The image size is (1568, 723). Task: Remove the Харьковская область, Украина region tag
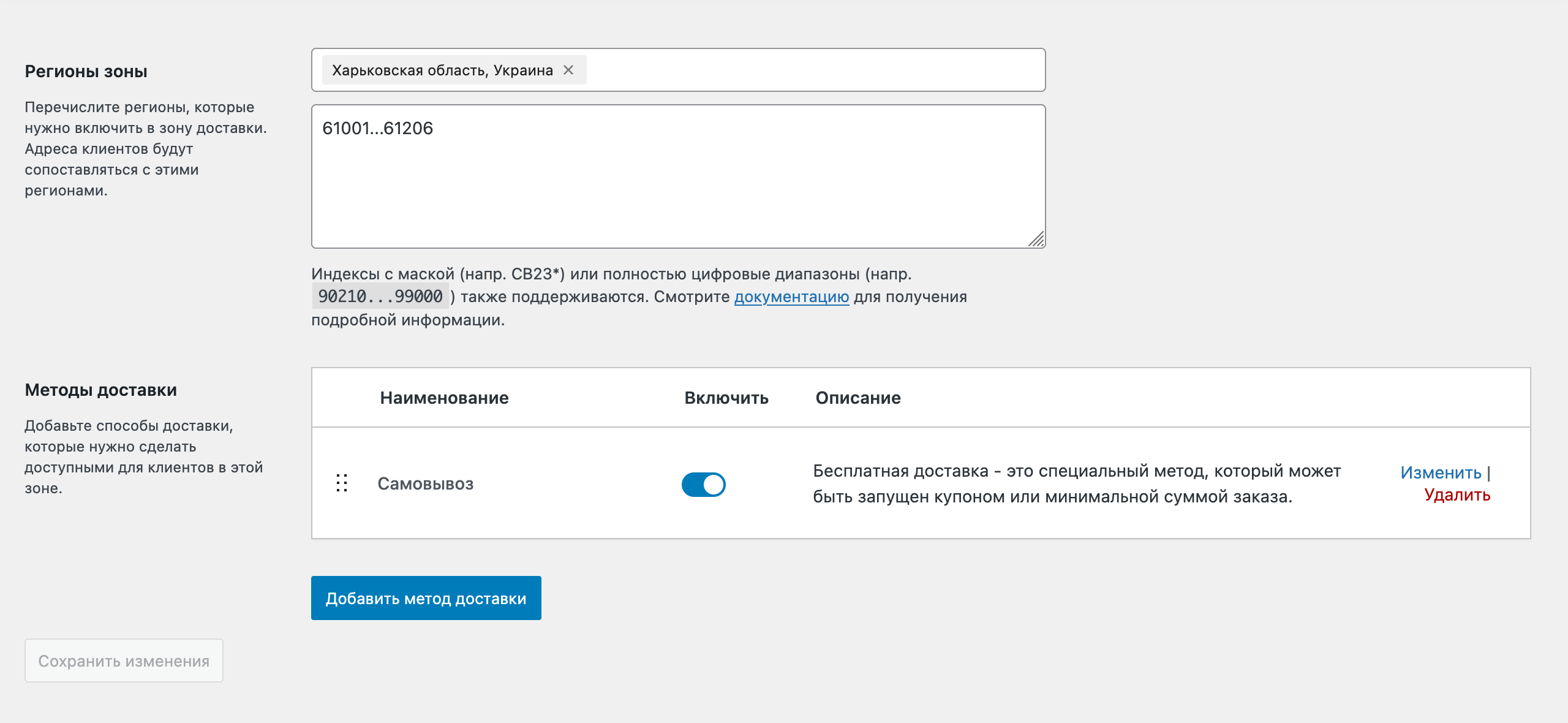coord(568,70)
